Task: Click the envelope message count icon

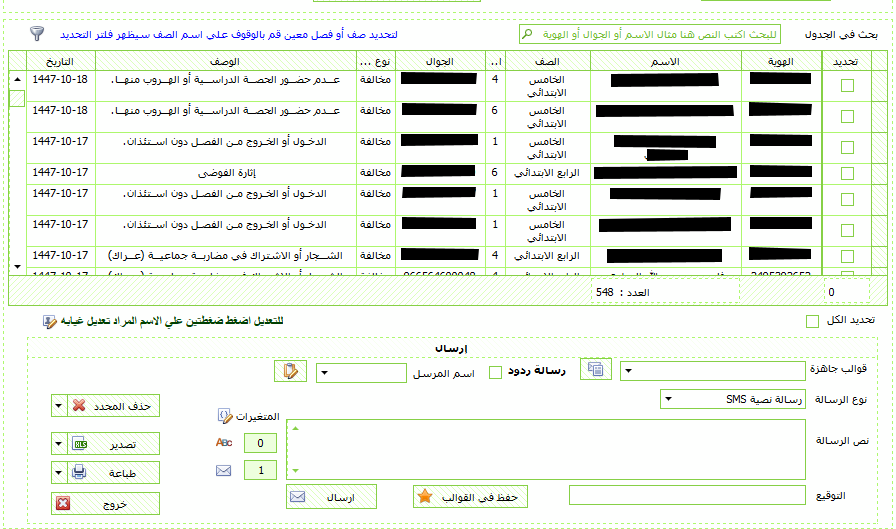Action: point(223,470)
